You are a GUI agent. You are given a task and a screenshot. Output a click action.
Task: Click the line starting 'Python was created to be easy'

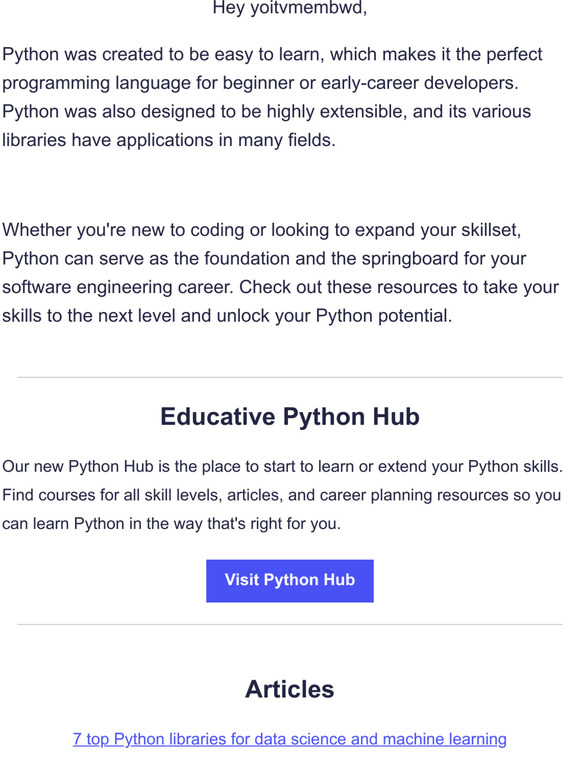272,54
